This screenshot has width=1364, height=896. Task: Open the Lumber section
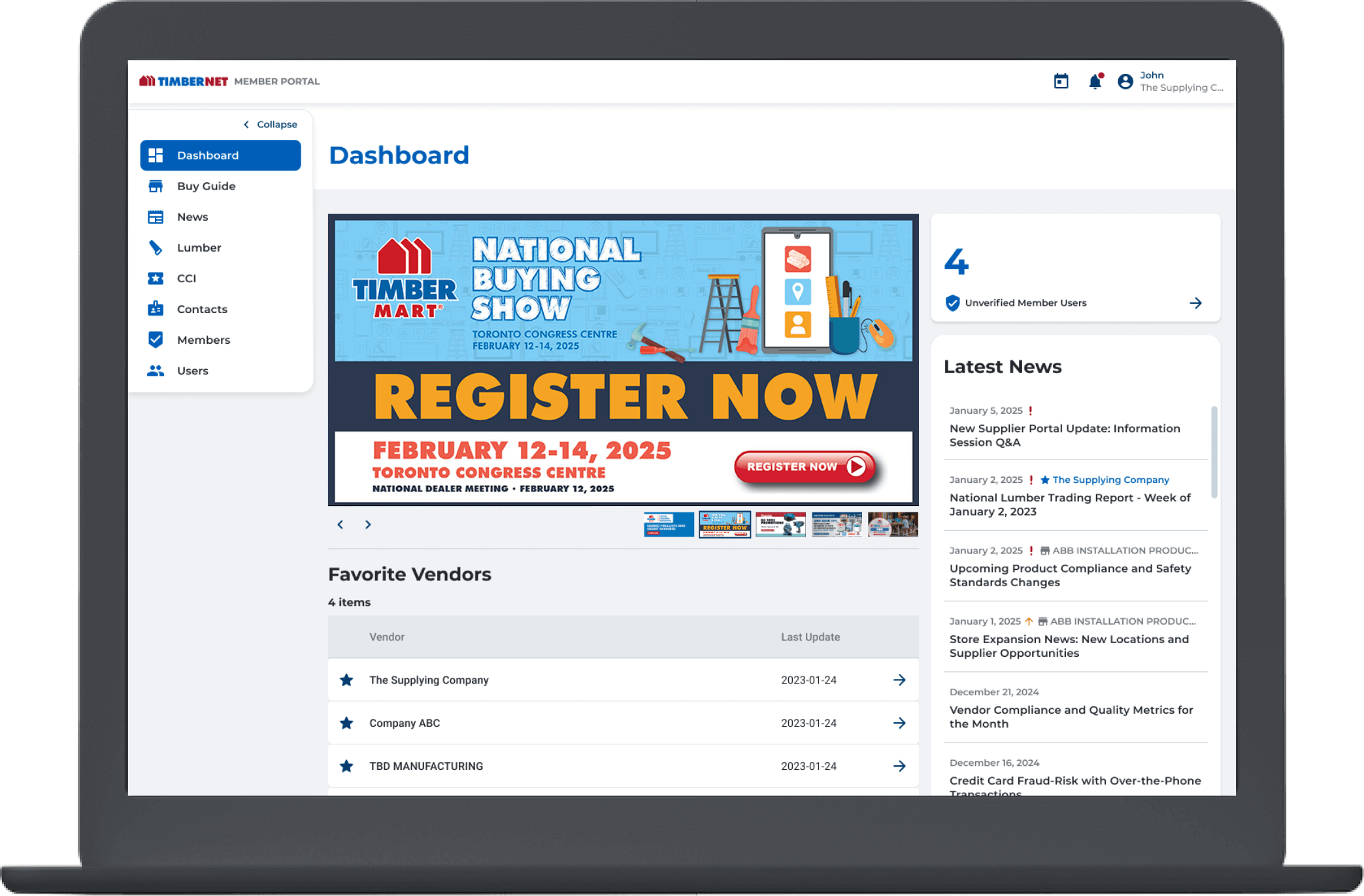(199, 248)
